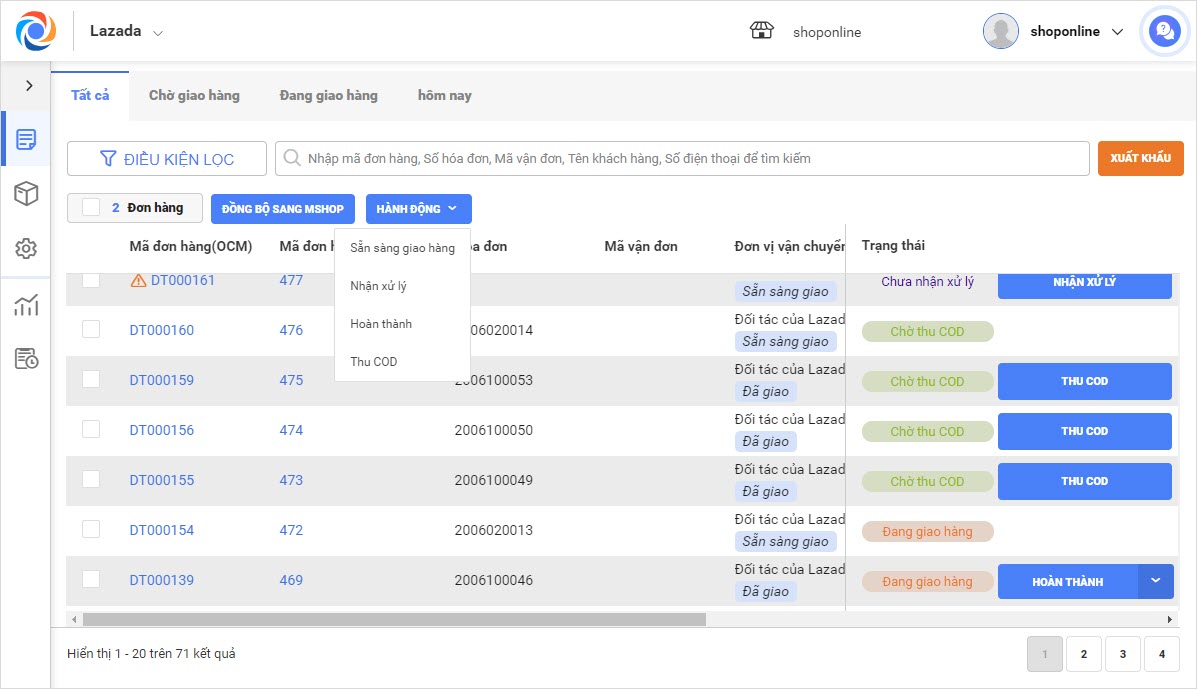Click the Xuất khẩu export button
This screenshot has height=689, width=1197.
coord(1140,158)
